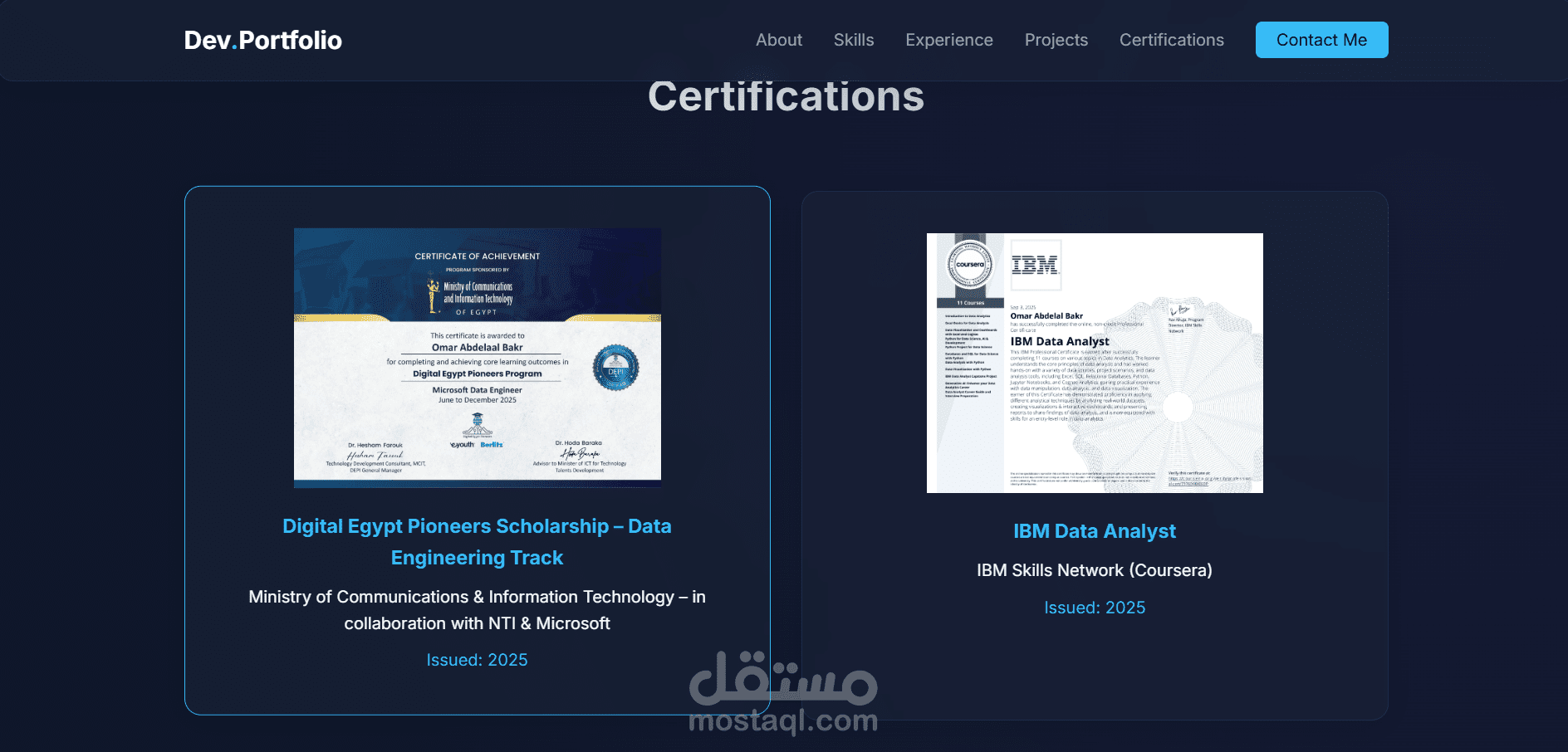Navigate to the Experience section
Viewport: 1568px width, 752px height.
point(948,40)
